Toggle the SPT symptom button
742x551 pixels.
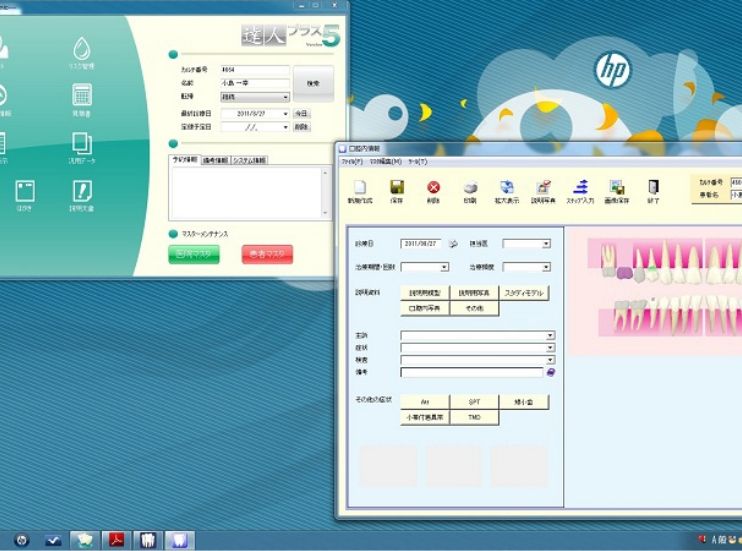[x=474, y=402]
